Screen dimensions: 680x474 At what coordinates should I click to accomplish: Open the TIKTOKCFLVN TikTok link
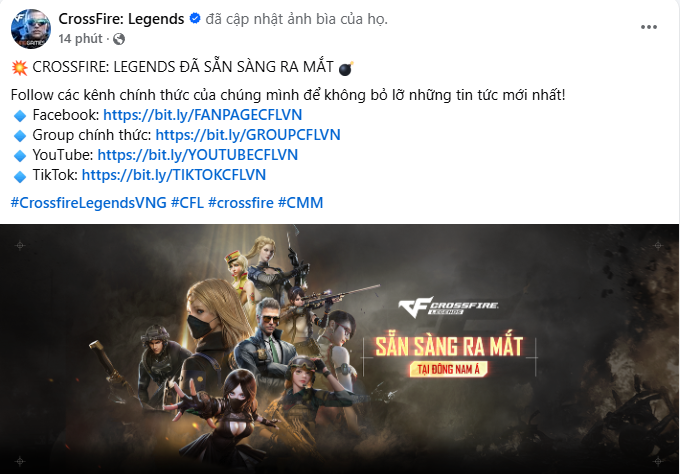(174, 175)
